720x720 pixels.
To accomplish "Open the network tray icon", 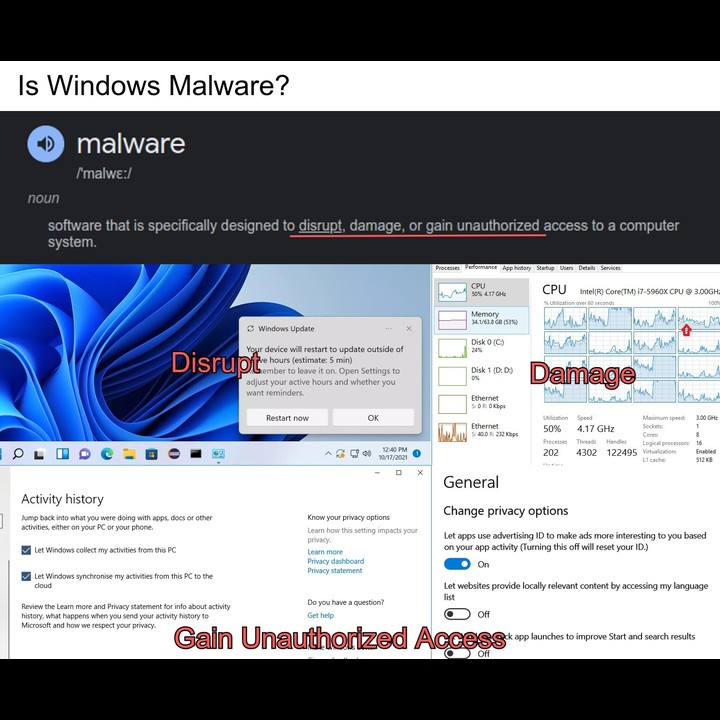I will coord(354,454).
